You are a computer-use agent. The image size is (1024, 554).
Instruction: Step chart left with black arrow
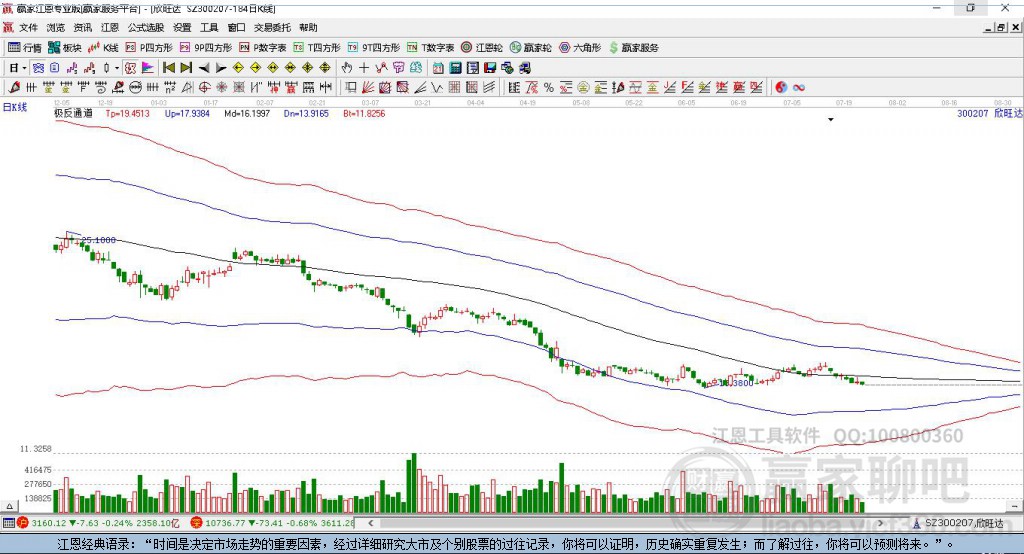(x=204, y=68)
